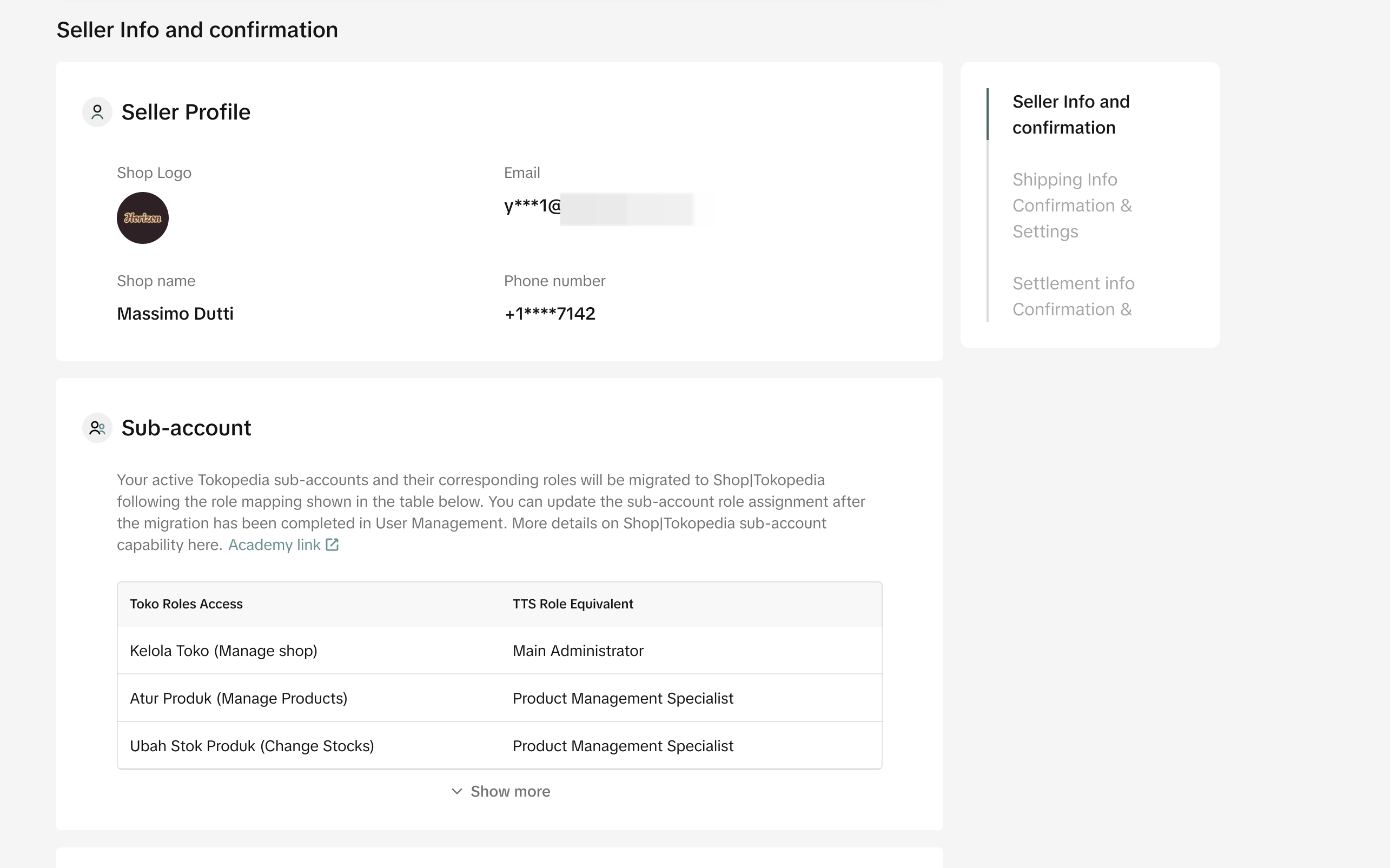Select Seller Info and confirmation nav item

(x=1070, y=114)
